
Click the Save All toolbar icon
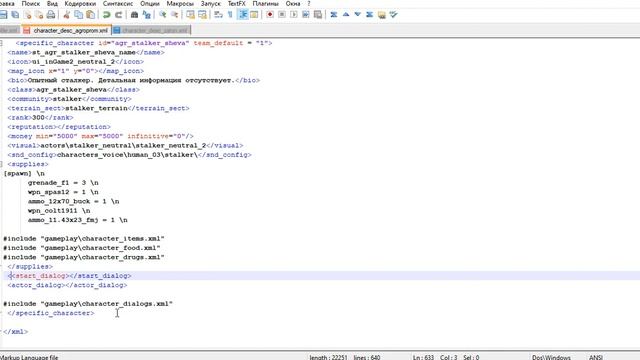click(x=15, y=15)
